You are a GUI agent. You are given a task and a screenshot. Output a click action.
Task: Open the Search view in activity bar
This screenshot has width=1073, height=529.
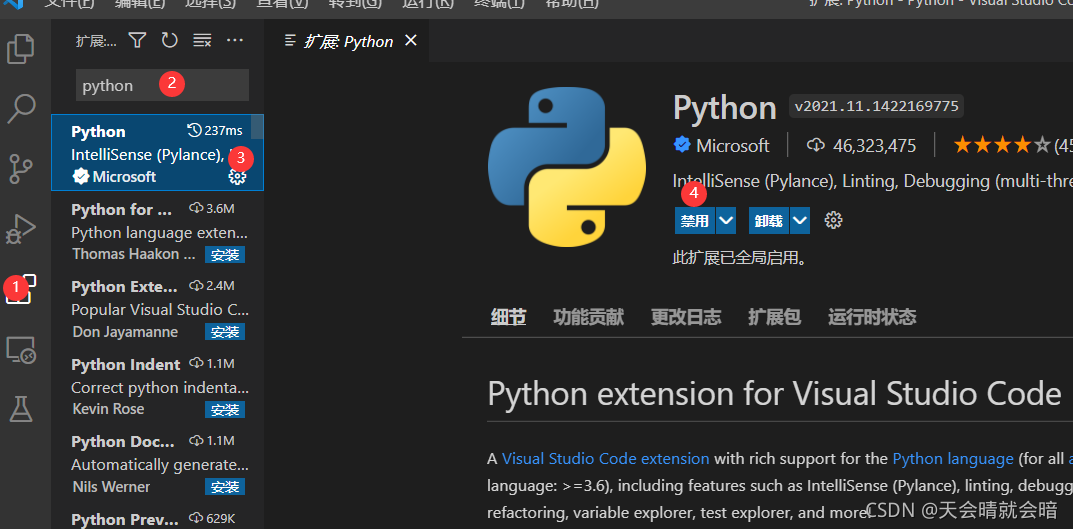pyautogui.click(x=21, y=109)
